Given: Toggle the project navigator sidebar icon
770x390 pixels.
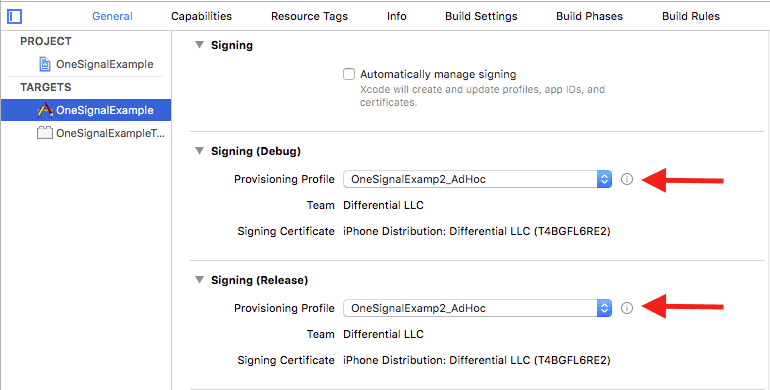Looking at the screenshot, I should point(14,17).
